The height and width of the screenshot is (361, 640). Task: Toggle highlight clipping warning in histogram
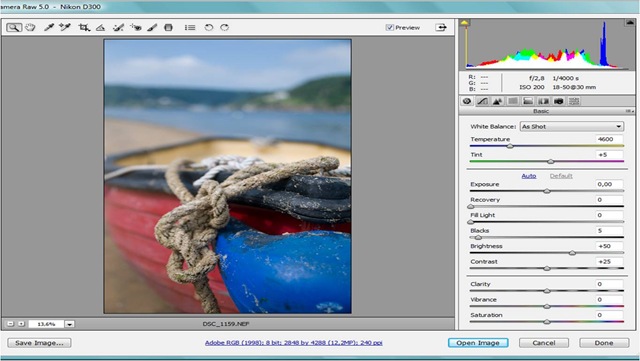point(630,23)
